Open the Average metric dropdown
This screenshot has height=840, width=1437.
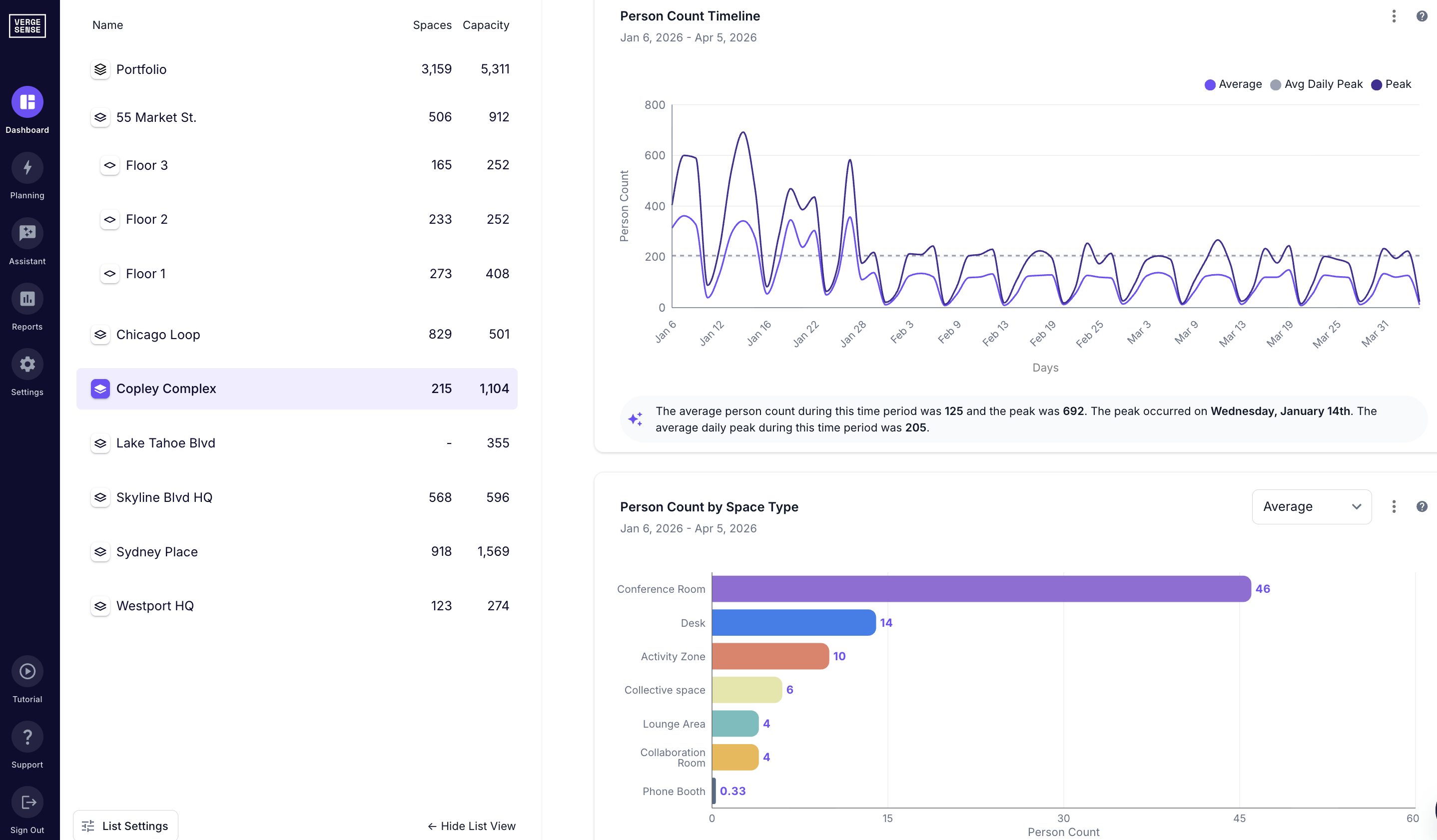pyautogui.click(x=1311, y=506)
